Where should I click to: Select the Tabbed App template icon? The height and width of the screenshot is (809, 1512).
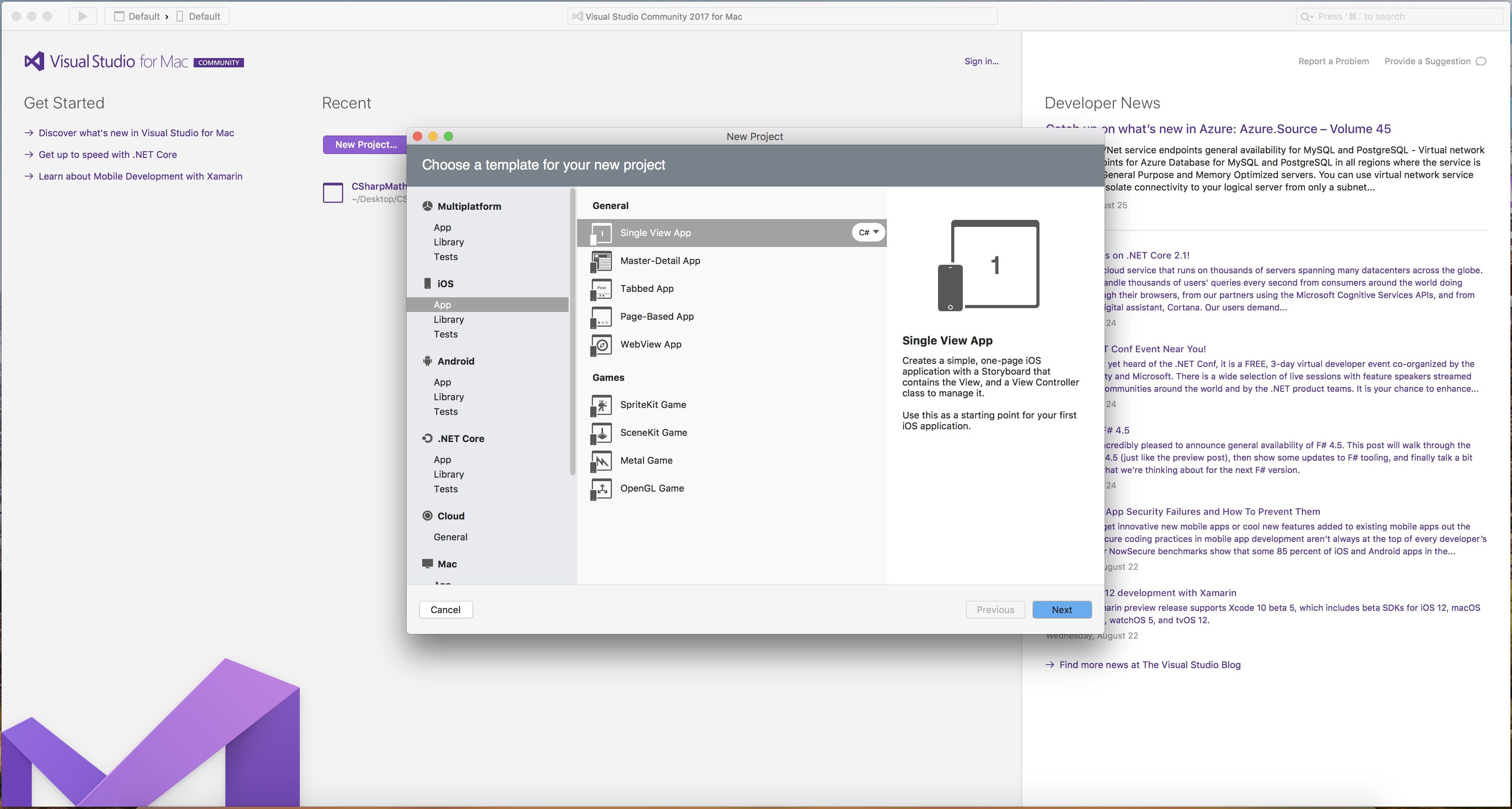click(601, 289)
